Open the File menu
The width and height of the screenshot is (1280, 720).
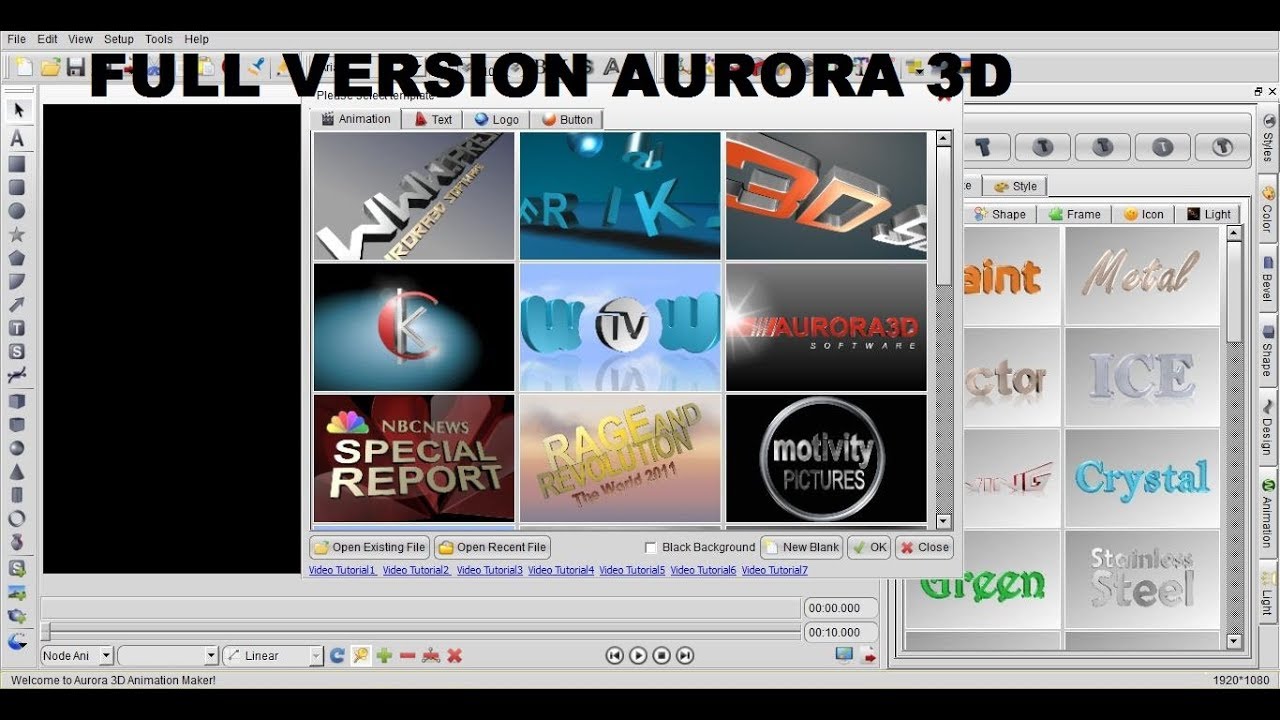click(17, 39)
